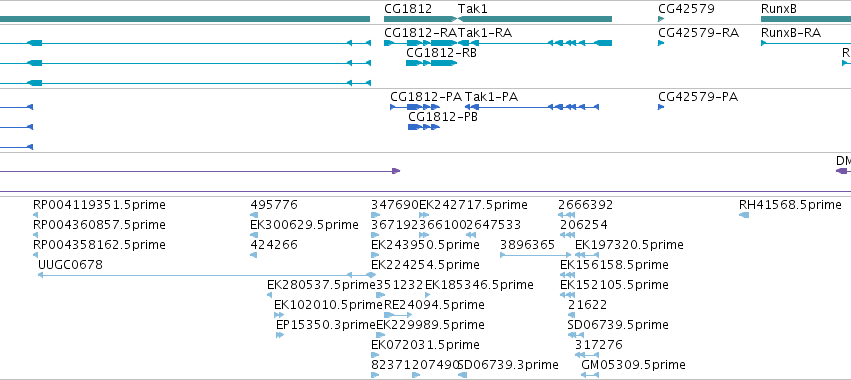Click the Tak1 gene bar
Viewport: 851px width, 380px height.
535,19
